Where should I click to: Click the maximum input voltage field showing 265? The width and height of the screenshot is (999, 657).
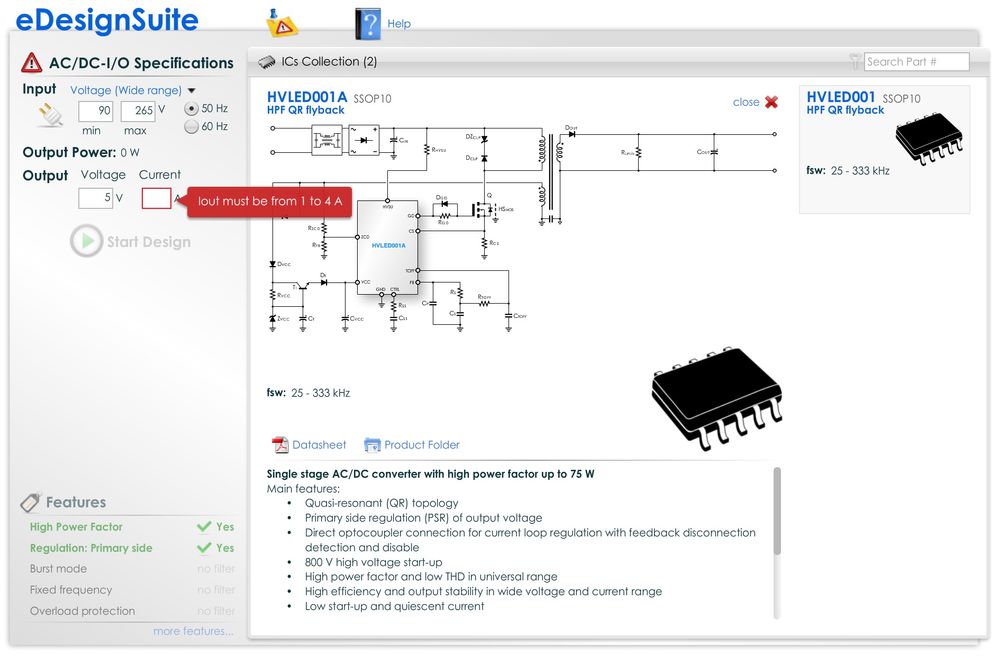point(138,111)
